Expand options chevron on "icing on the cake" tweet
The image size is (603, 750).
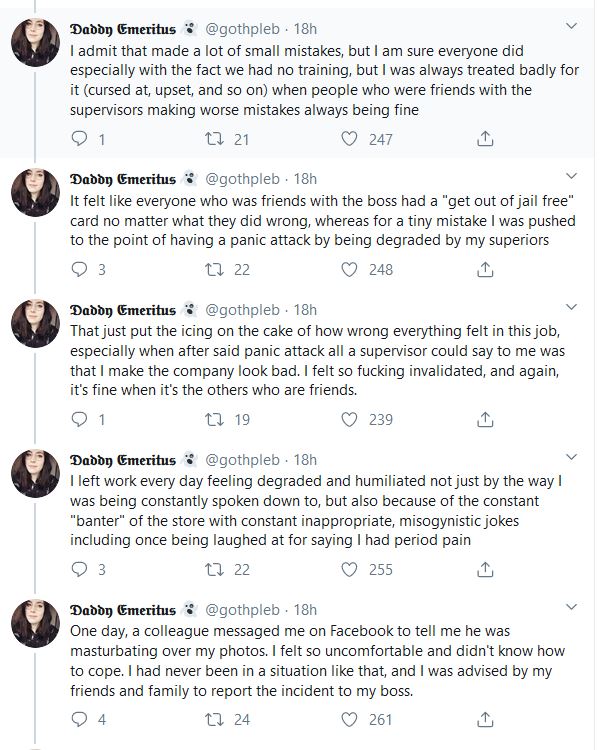click(571, 307)
